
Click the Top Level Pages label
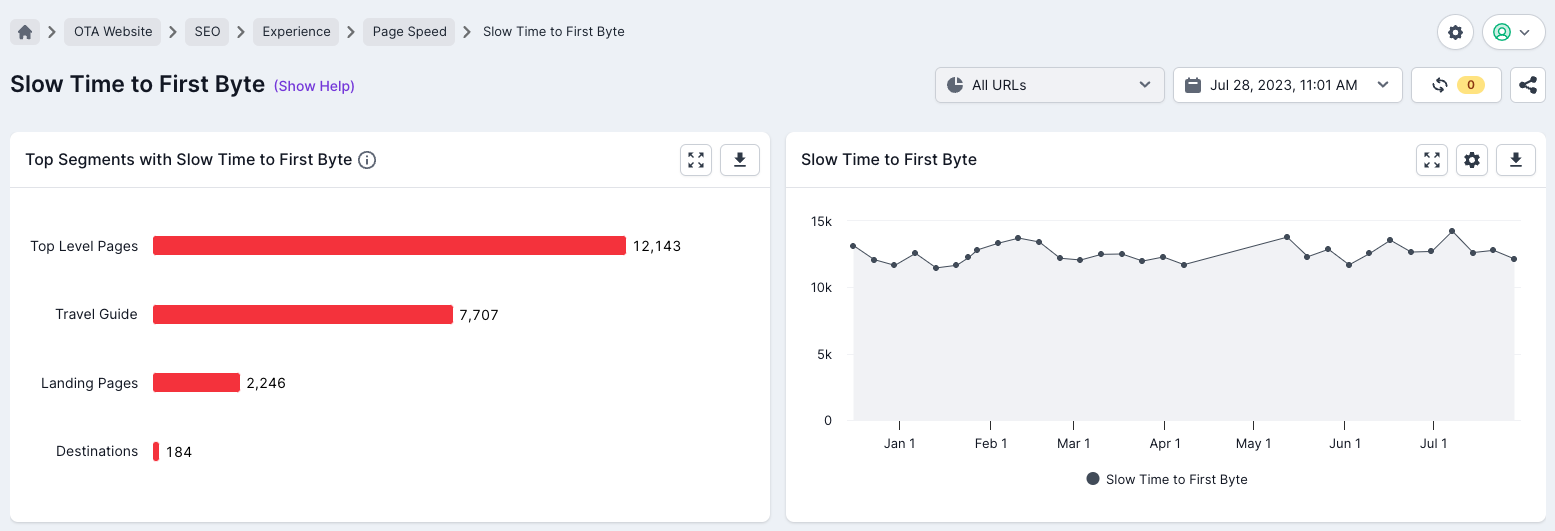(84, 246)
